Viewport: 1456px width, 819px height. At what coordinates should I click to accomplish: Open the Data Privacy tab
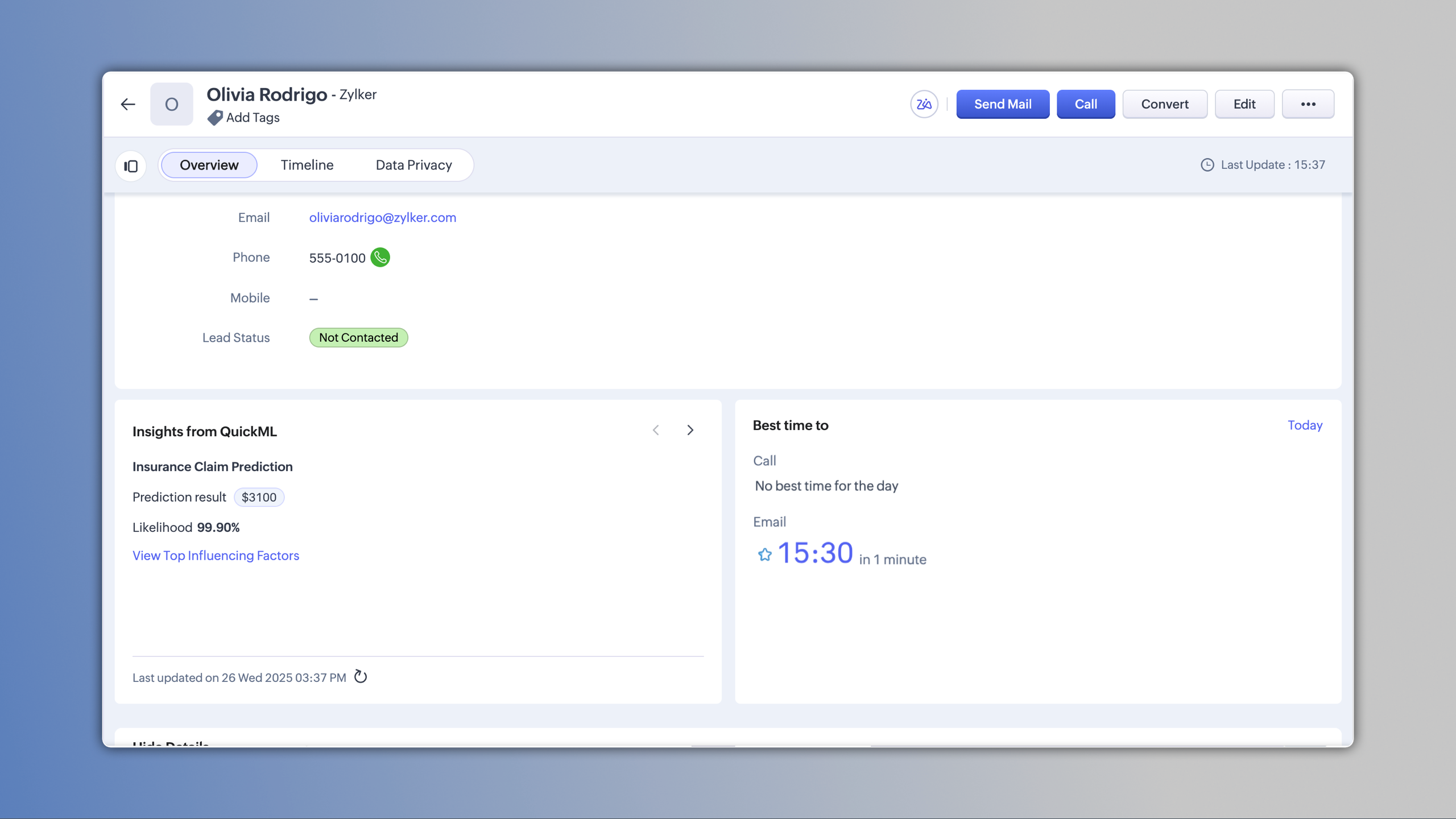click(x=413, y=165)
